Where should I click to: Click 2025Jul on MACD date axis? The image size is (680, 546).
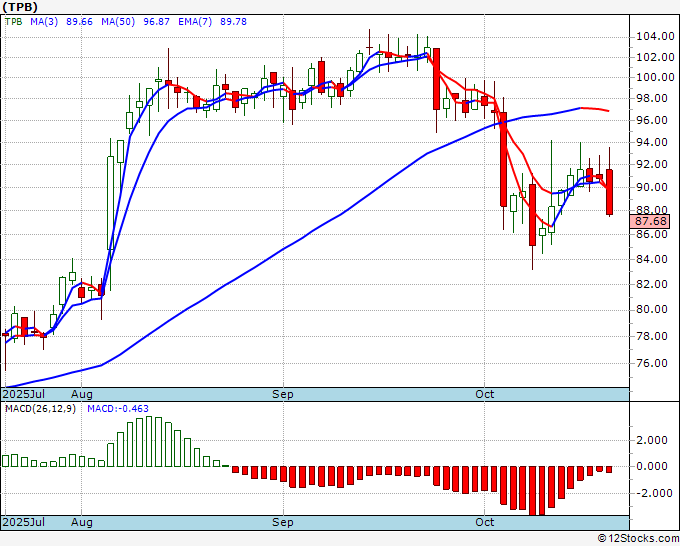pyautogui.click(x=24, y=522)
